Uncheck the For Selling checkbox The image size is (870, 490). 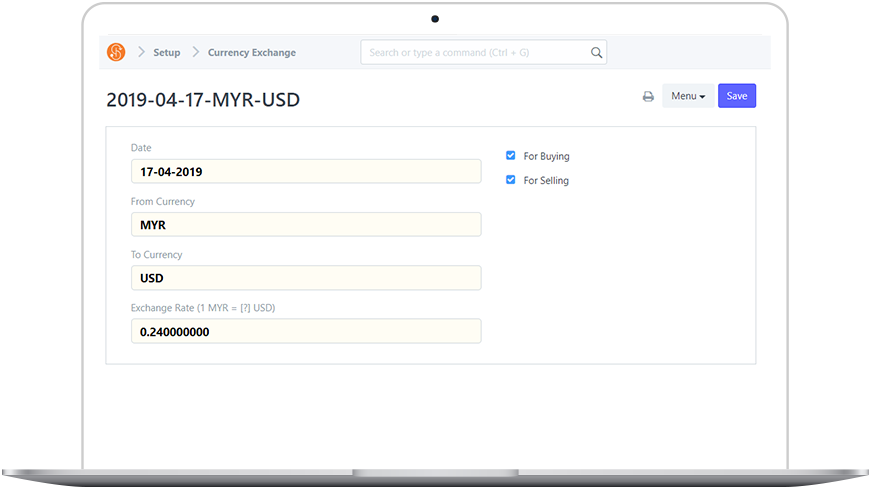point(511,180)
